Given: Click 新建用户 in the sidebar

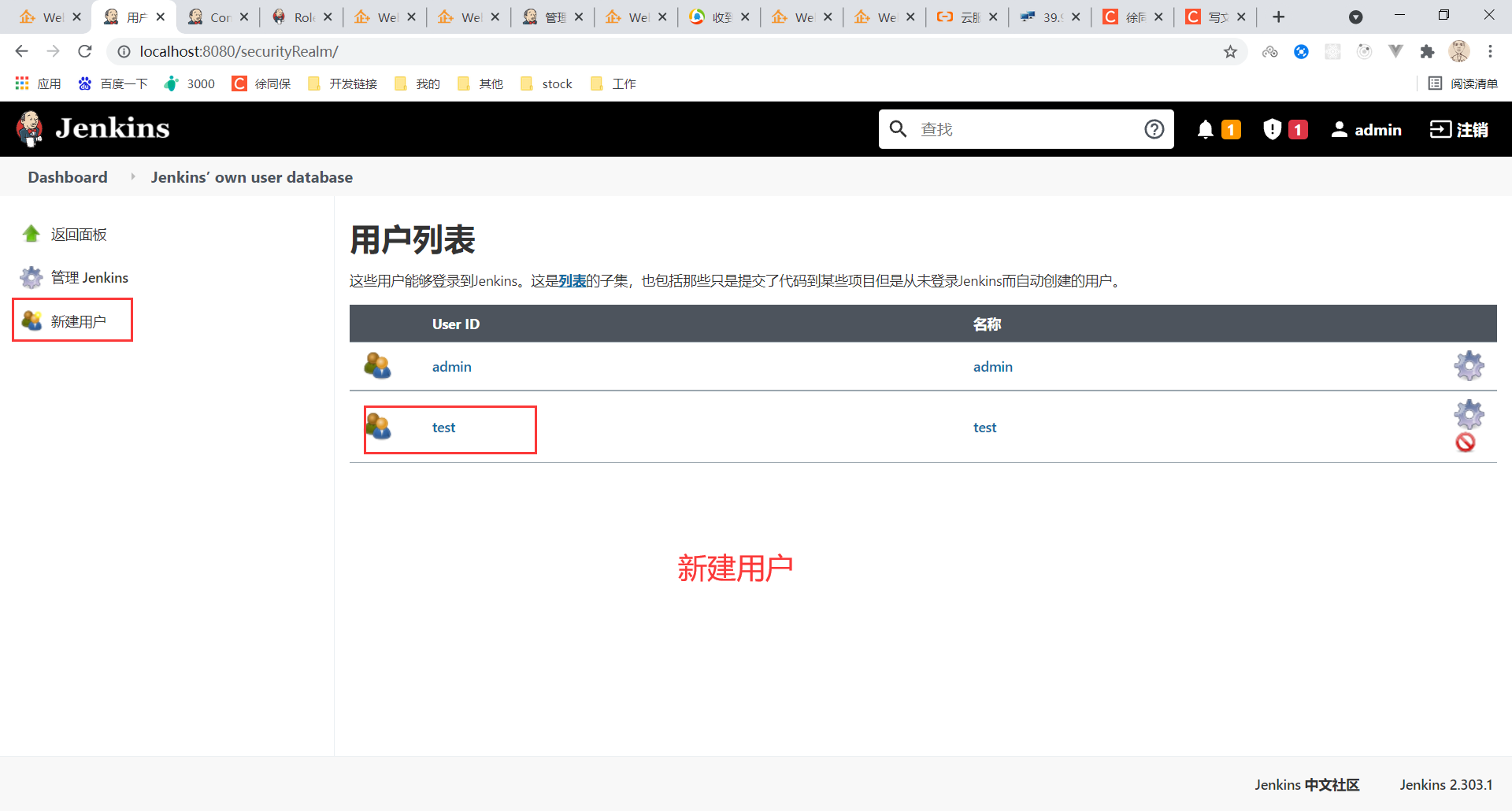Looking at the screenshot, I should coord(79,321).
